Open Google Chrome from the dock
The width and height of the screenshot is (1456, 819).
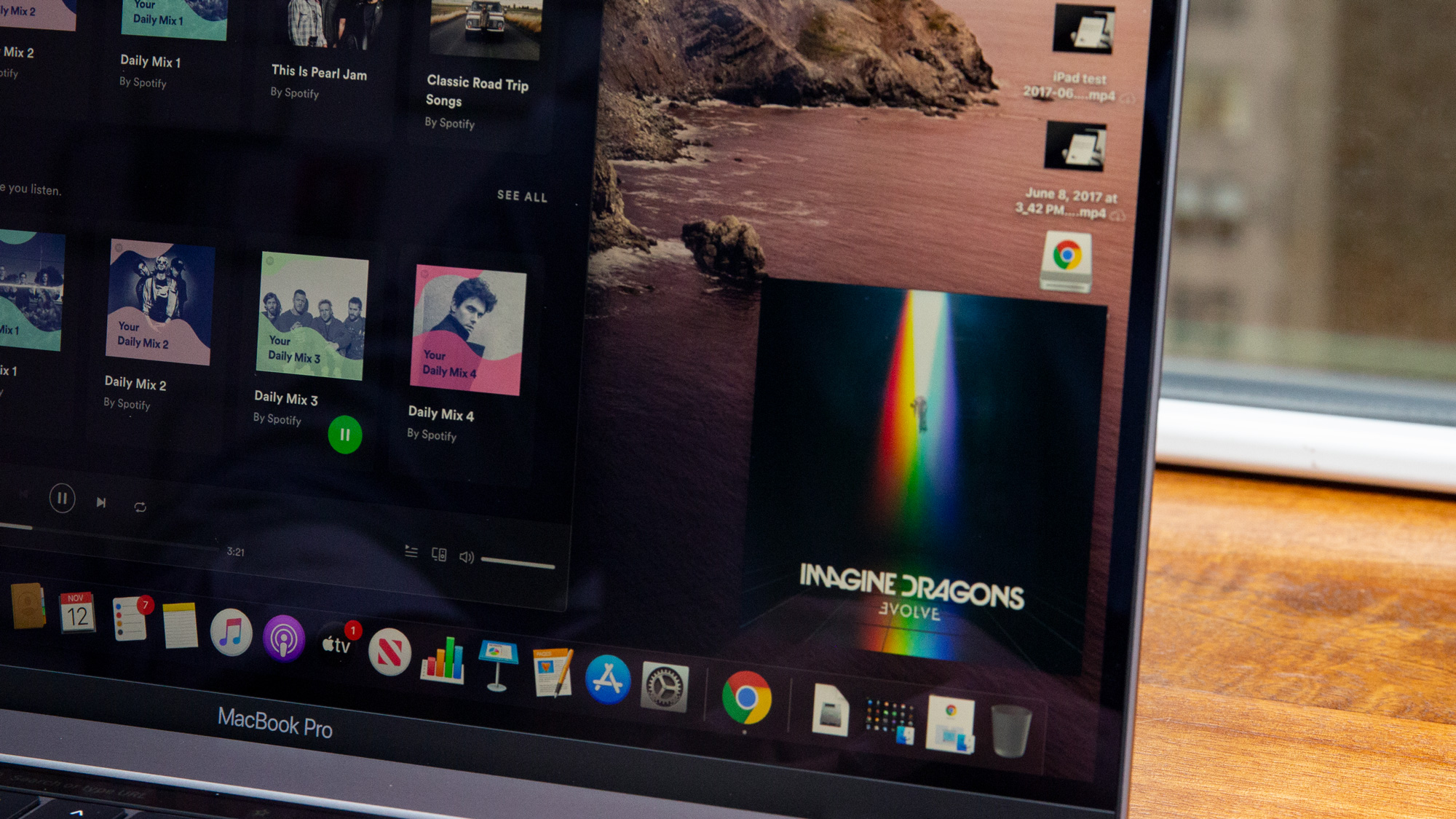coord(747,698)
